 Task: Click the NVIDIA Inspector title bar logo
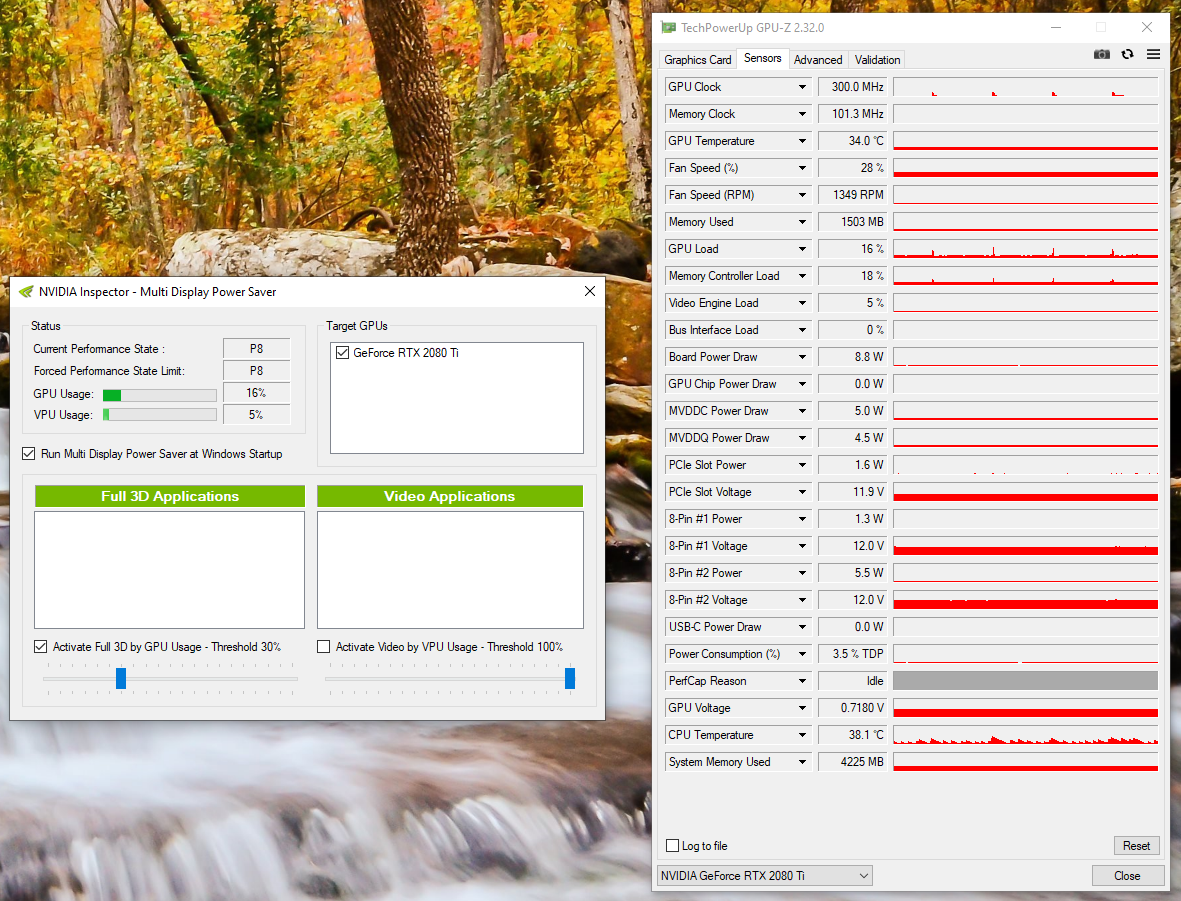point(26,292)
